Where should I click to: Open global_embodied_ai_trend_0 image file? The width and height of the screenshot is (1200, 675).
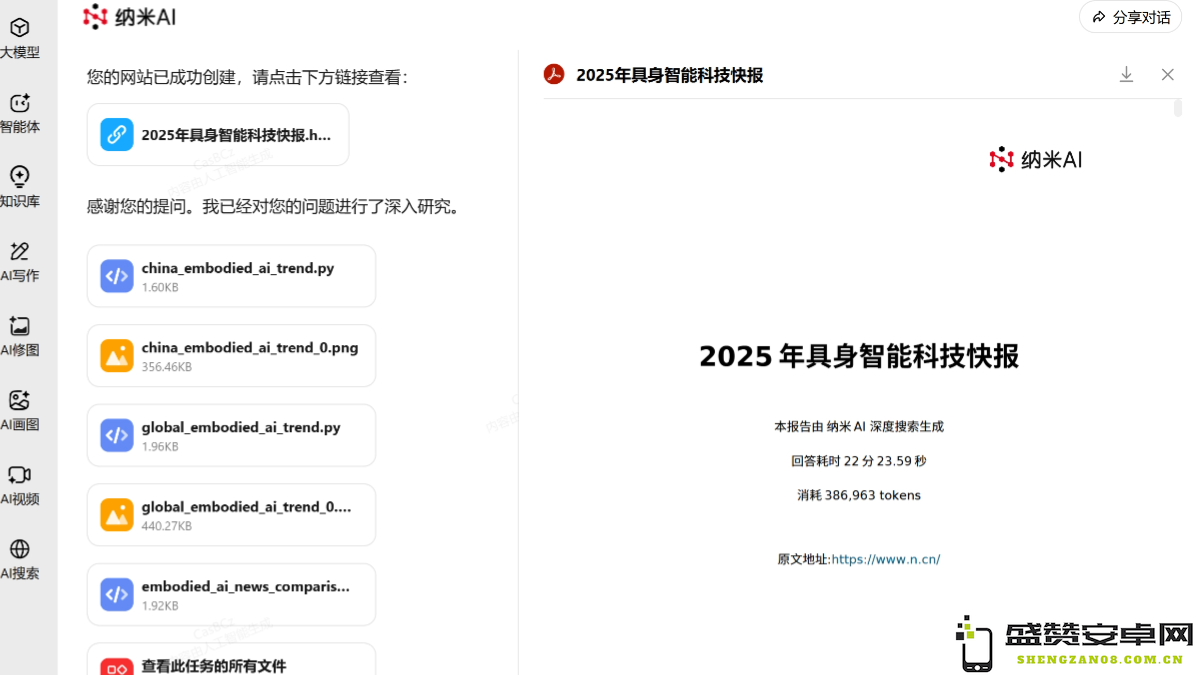[231, 515]
